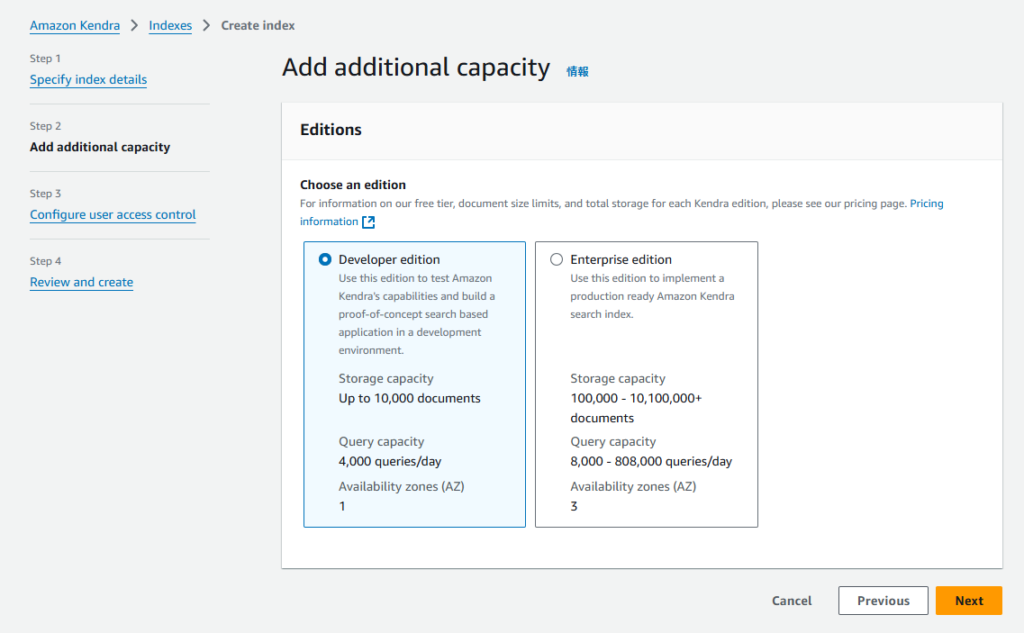This screenshot has height=633, width=1024.
Task: Click '100,000 - 10,100,000+ documents' value
Action: pyautogui.click(x=636, y=408)
